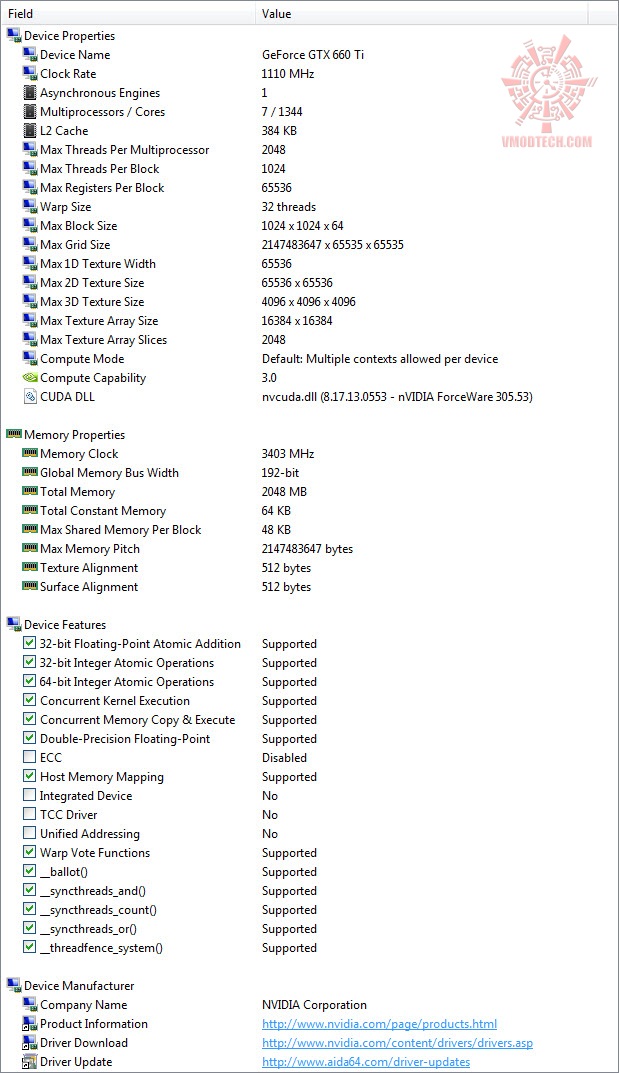This screenshot has width=619, height=1073.
Task: Click the Clock Rate monitor icon
Action: (x=29, y=73)
